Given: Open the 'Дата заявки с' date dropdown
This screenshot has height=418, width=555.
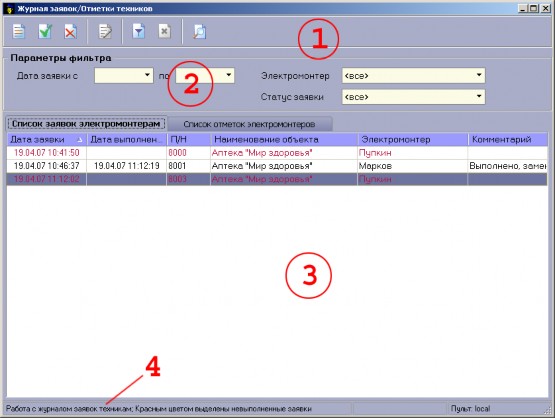Looking at the screenshot, I should [148, 75].
